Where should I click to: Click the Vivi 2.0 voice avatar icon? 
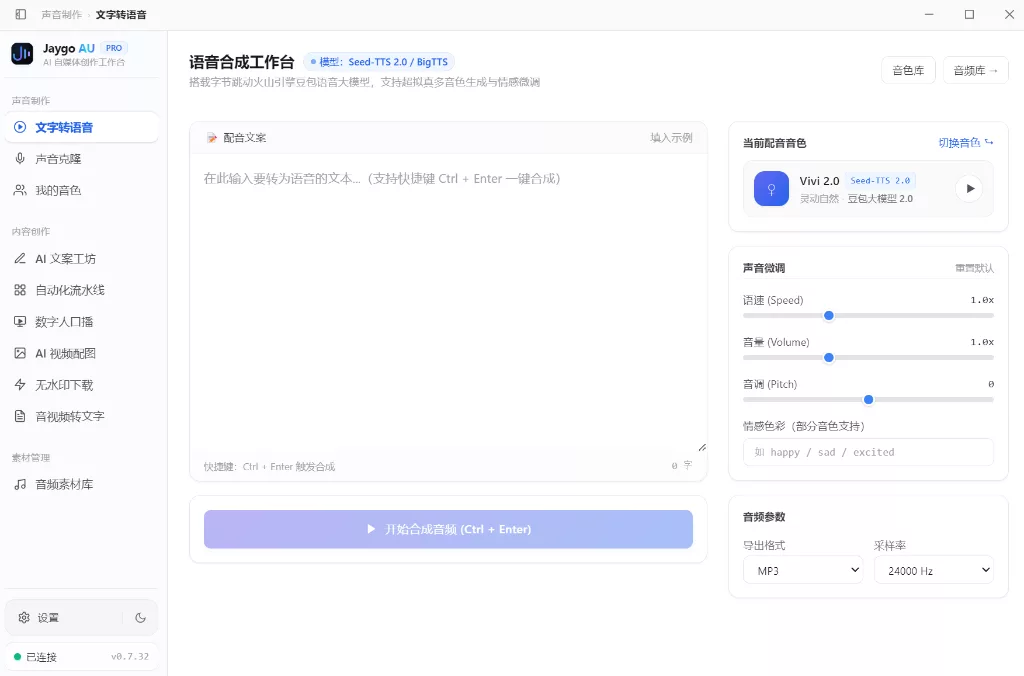pos(771,189)
